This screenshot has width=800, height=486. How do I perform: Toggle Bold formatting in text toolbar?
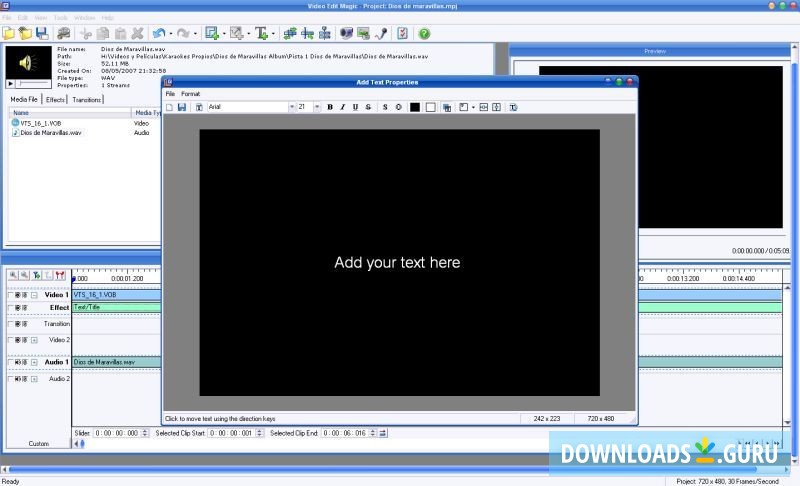click(x=330, y=107)
